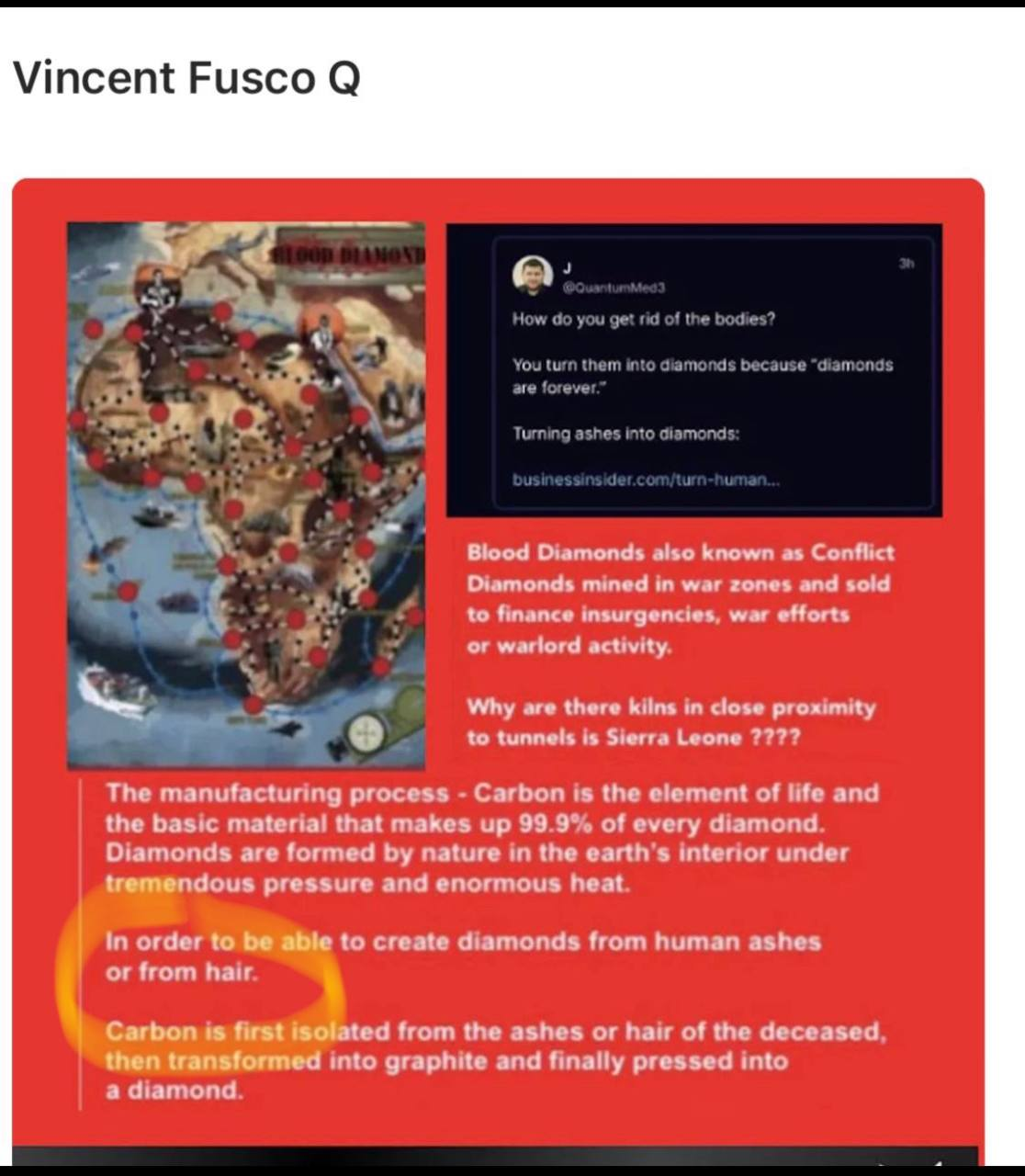This screenshot has width=1025, height=1176.
Task: Click the Blood Diamonds definition paragraph
Action: pos(680,599)
